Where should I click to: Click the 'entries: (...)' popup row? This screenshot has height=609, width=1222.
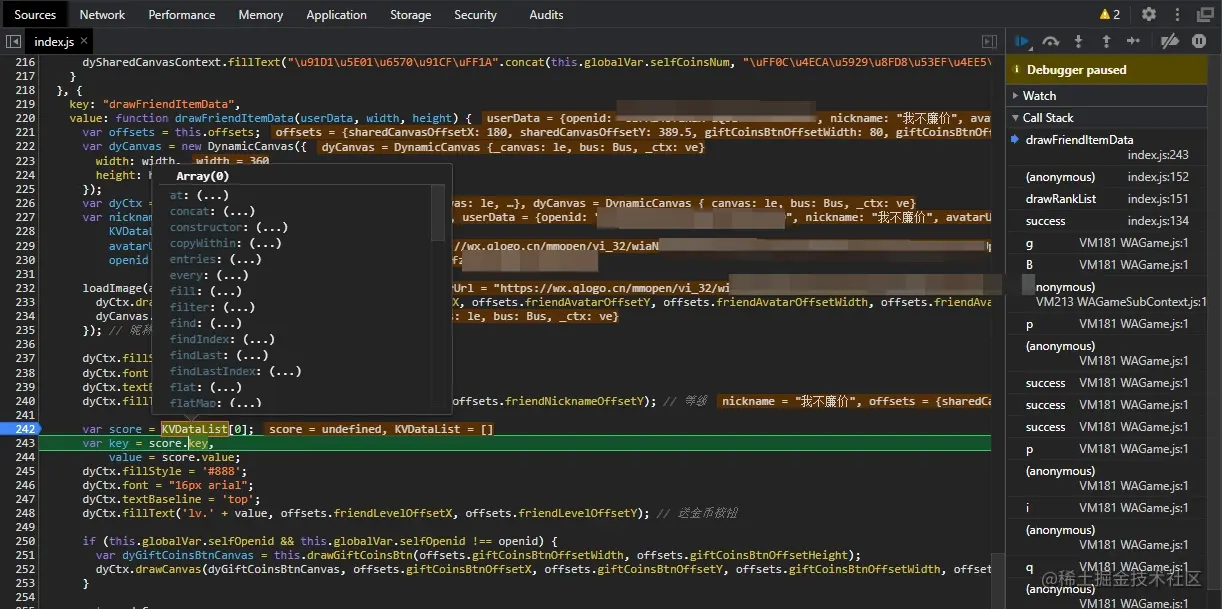pyautogui.click(x=215, y=259)
